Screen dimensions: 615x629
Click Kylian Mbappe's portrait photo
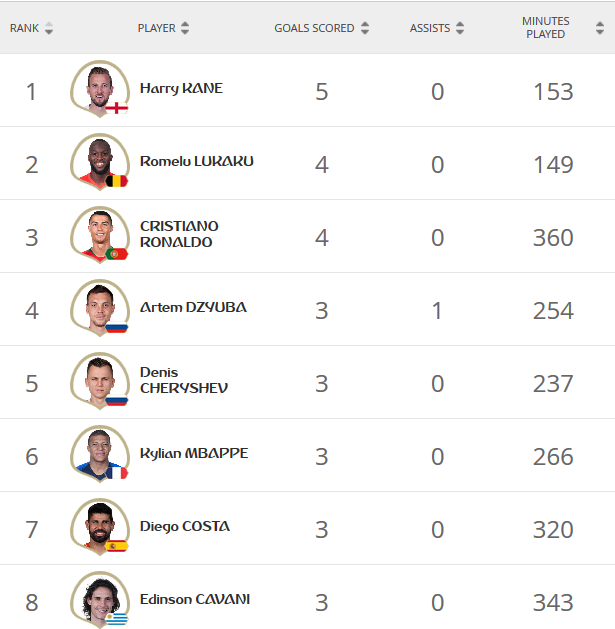(100, 454)
